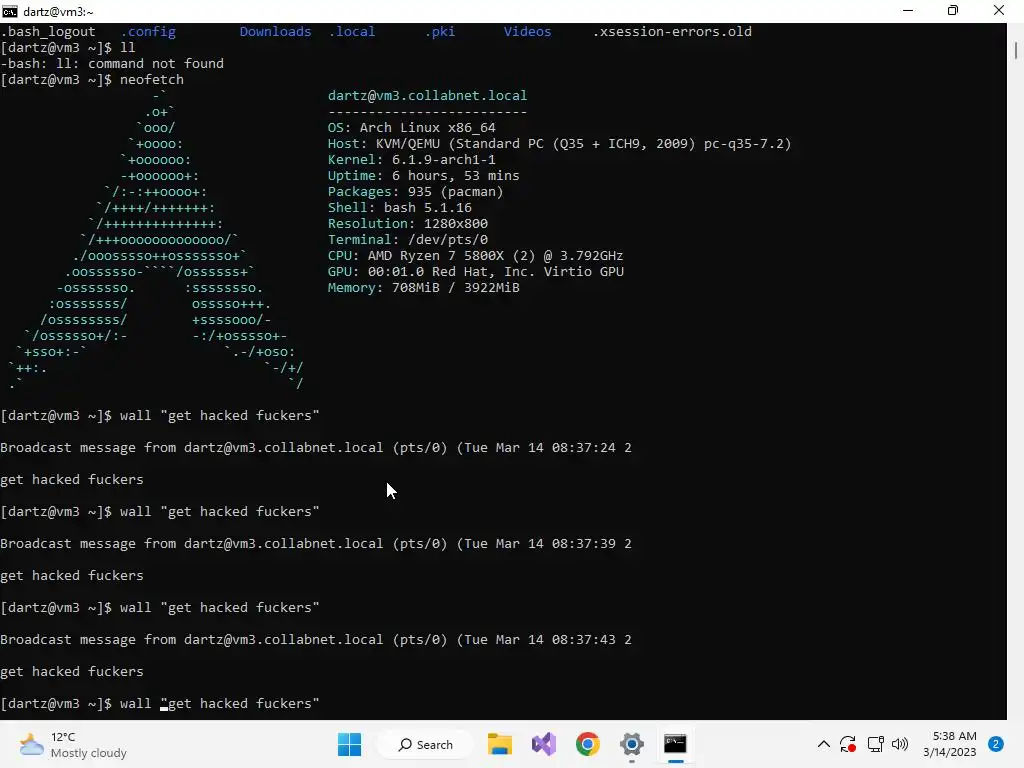Click the '.config' directory name
The height and width of the screenshot is (768, 1024).
pos(148,31)
